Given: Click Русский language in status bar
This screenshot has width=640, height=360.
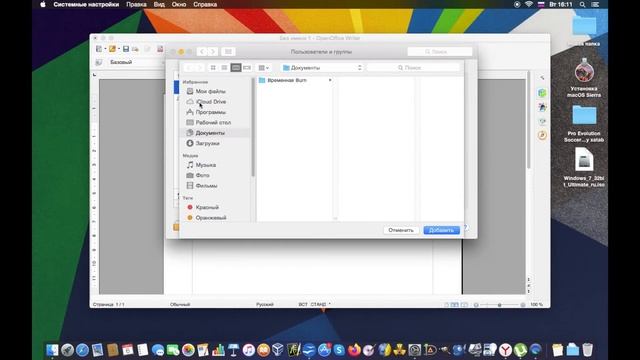Looking at the screenshot, I should [265, 304].
